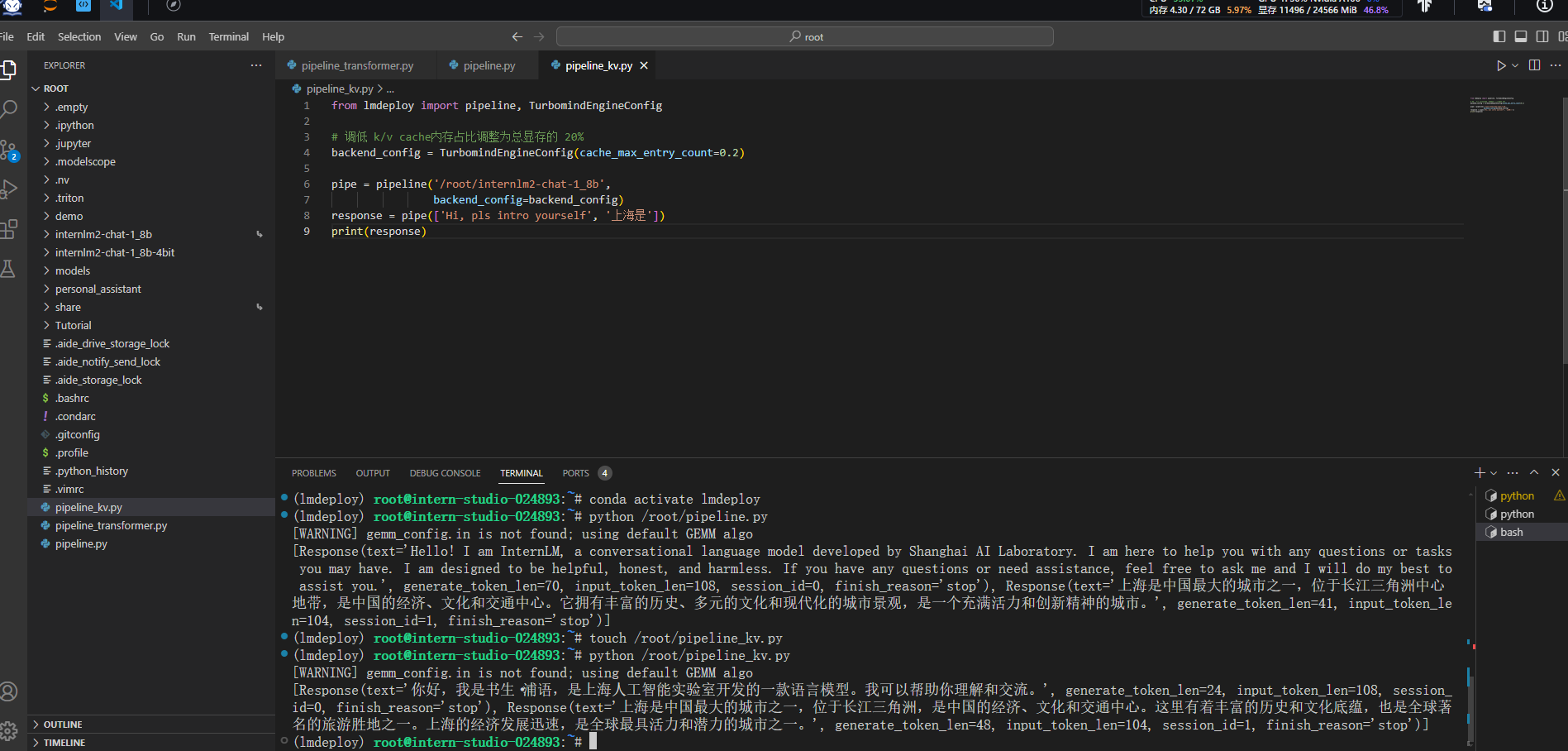
Task: Open the Help menu
Action: pyautogui.click(x=273, y=36)
